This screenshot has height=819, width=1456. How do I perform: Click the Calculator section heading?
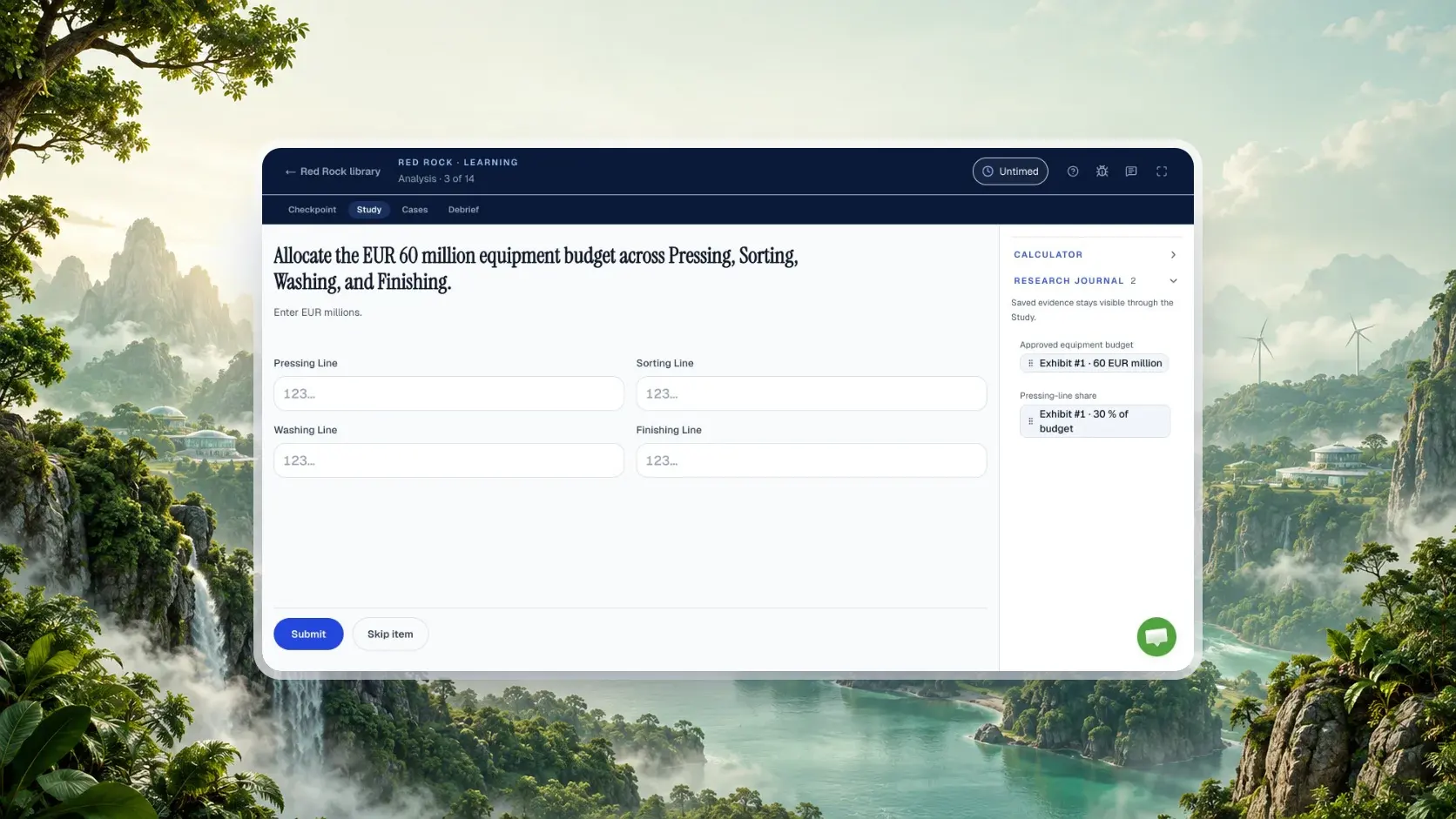(x=1048, y=255)
